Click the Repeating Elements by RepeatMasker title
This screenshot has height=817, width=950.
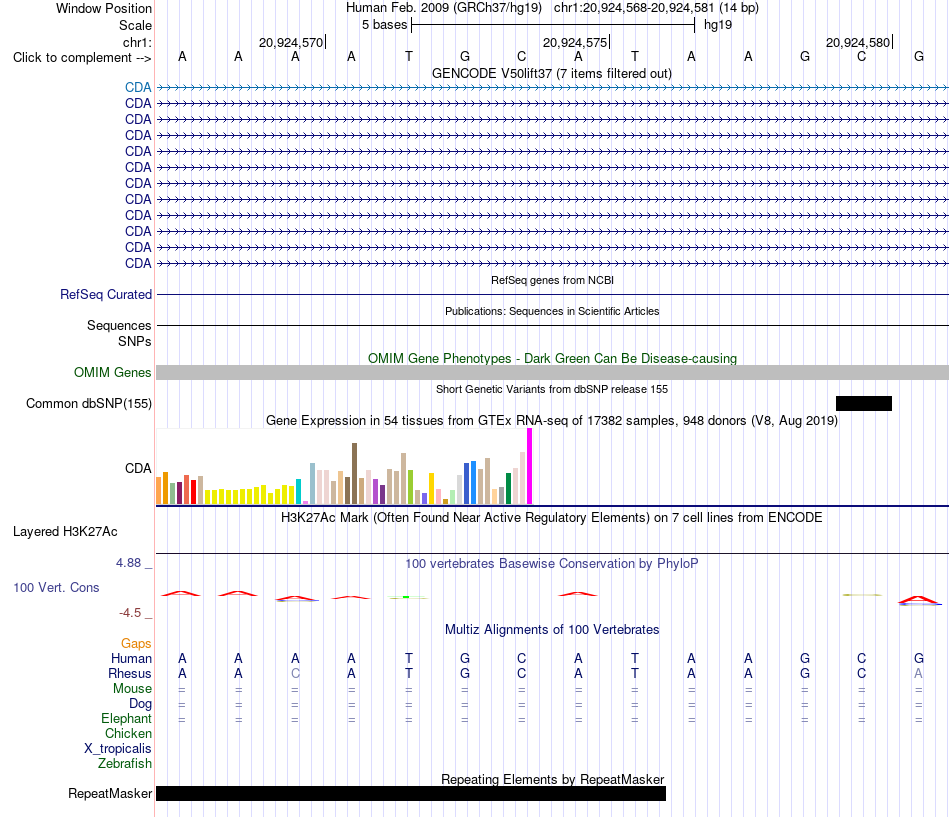click(x=553, y=779)
